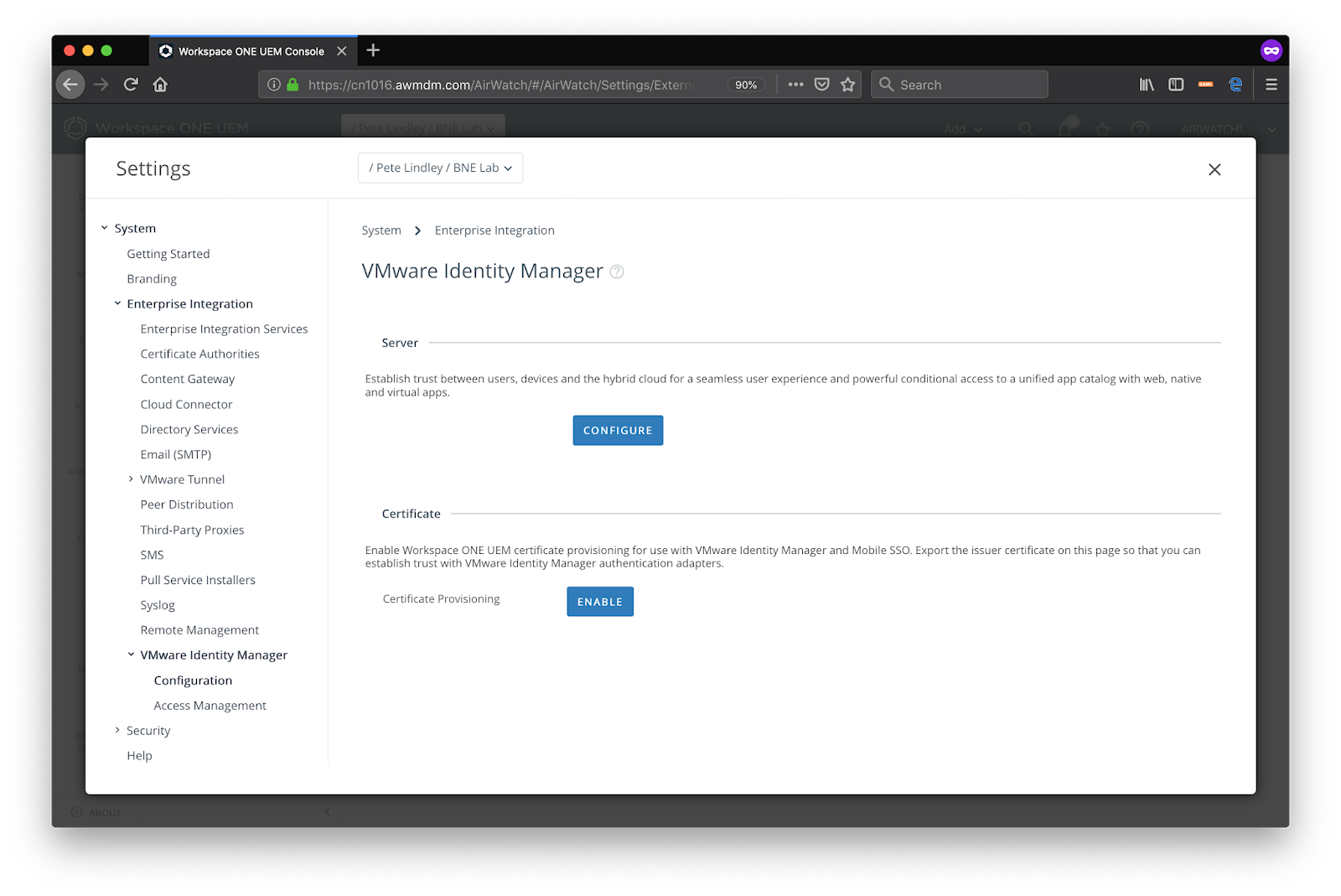Open page actions three-dots menu

point(795,85)
